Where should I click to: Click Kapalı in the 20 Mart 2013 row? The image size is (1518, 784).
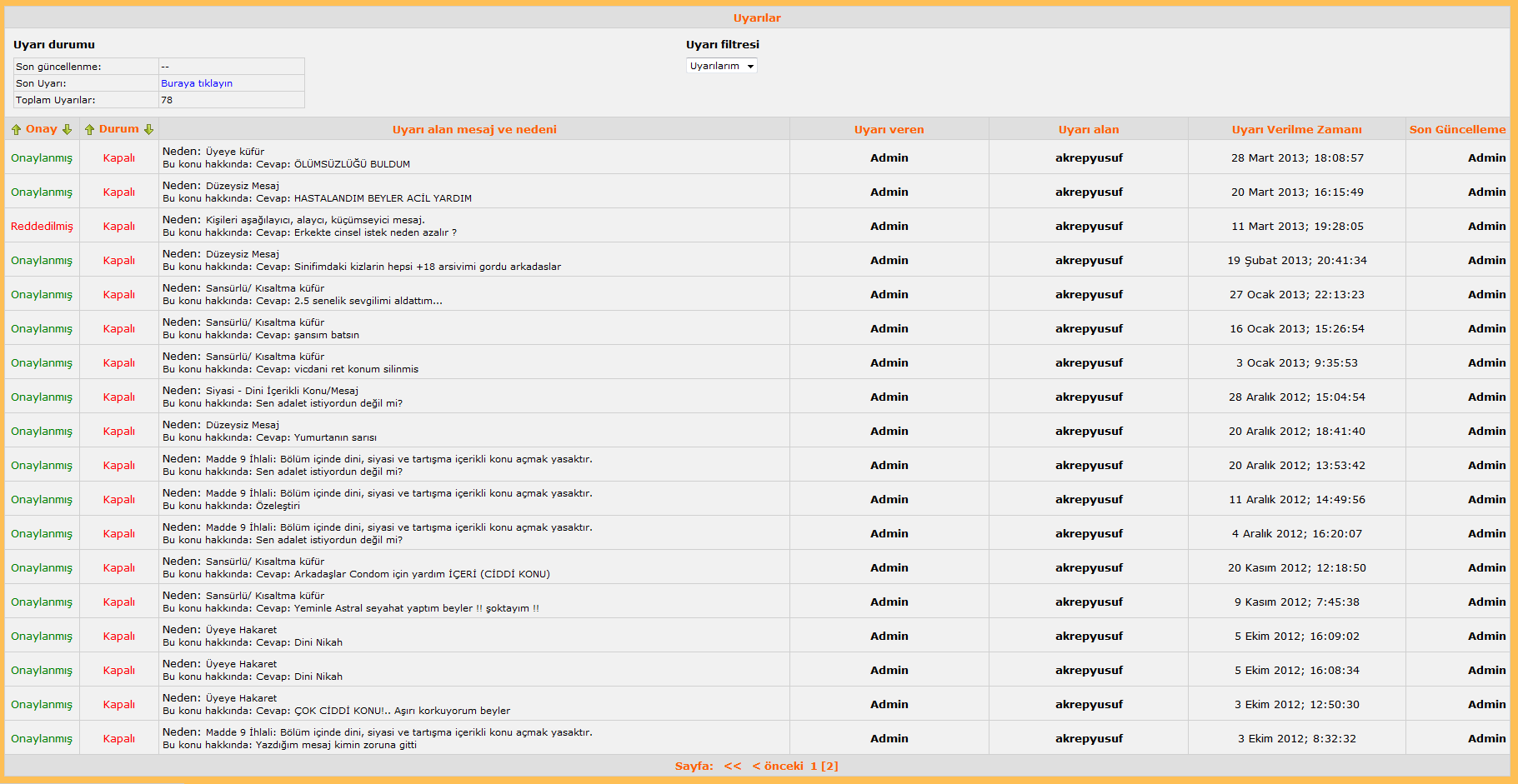coord(119,192)
